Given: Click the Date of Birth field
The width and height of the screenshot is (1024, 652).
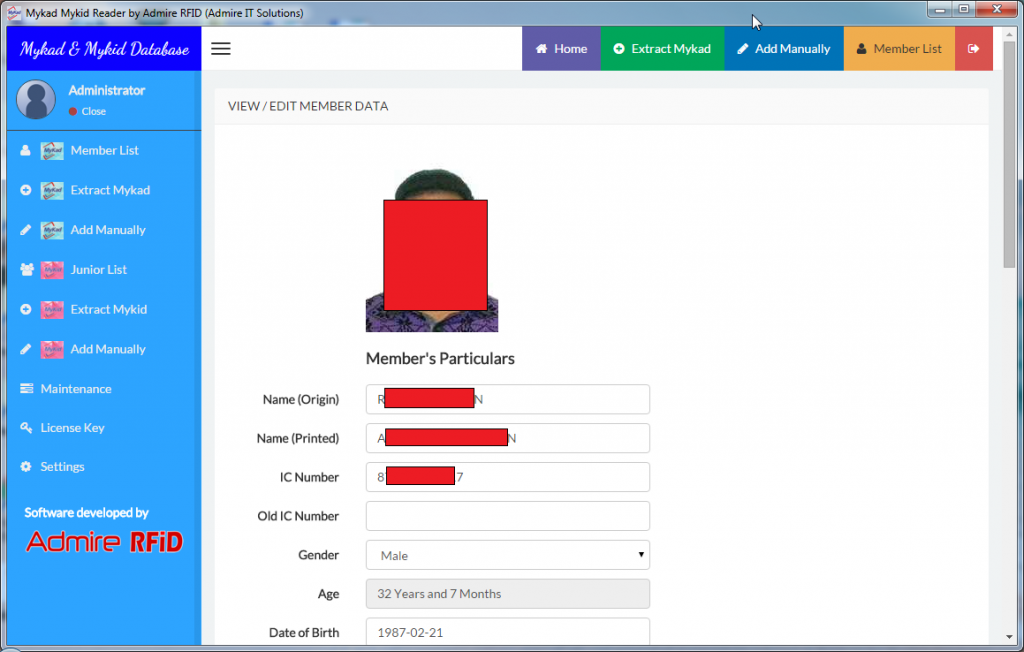Looking at the screenshot, I should 507,632.
